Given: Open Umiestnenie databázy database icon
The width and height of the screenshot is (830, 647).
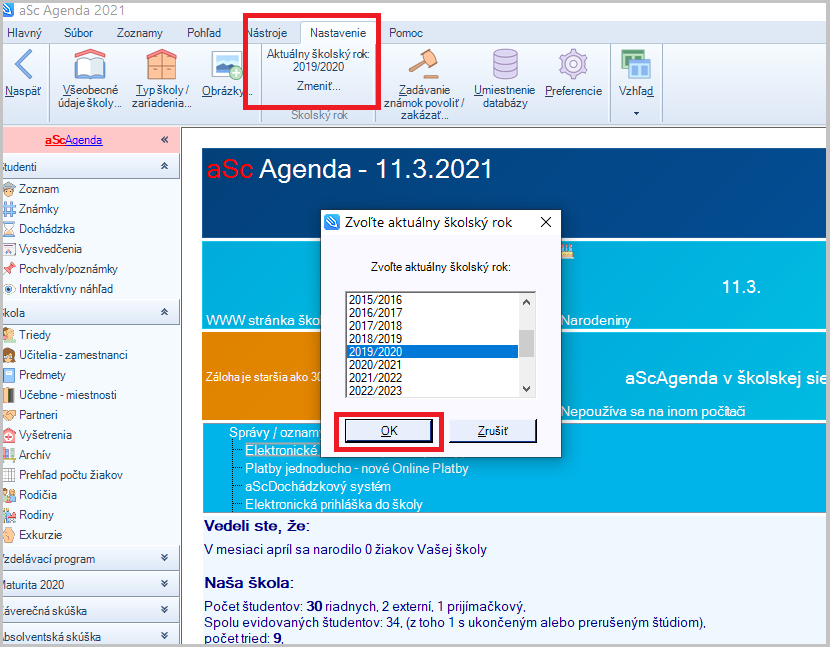Looking at the screenshot, I should pyautogui.click(x=505, y=64).
